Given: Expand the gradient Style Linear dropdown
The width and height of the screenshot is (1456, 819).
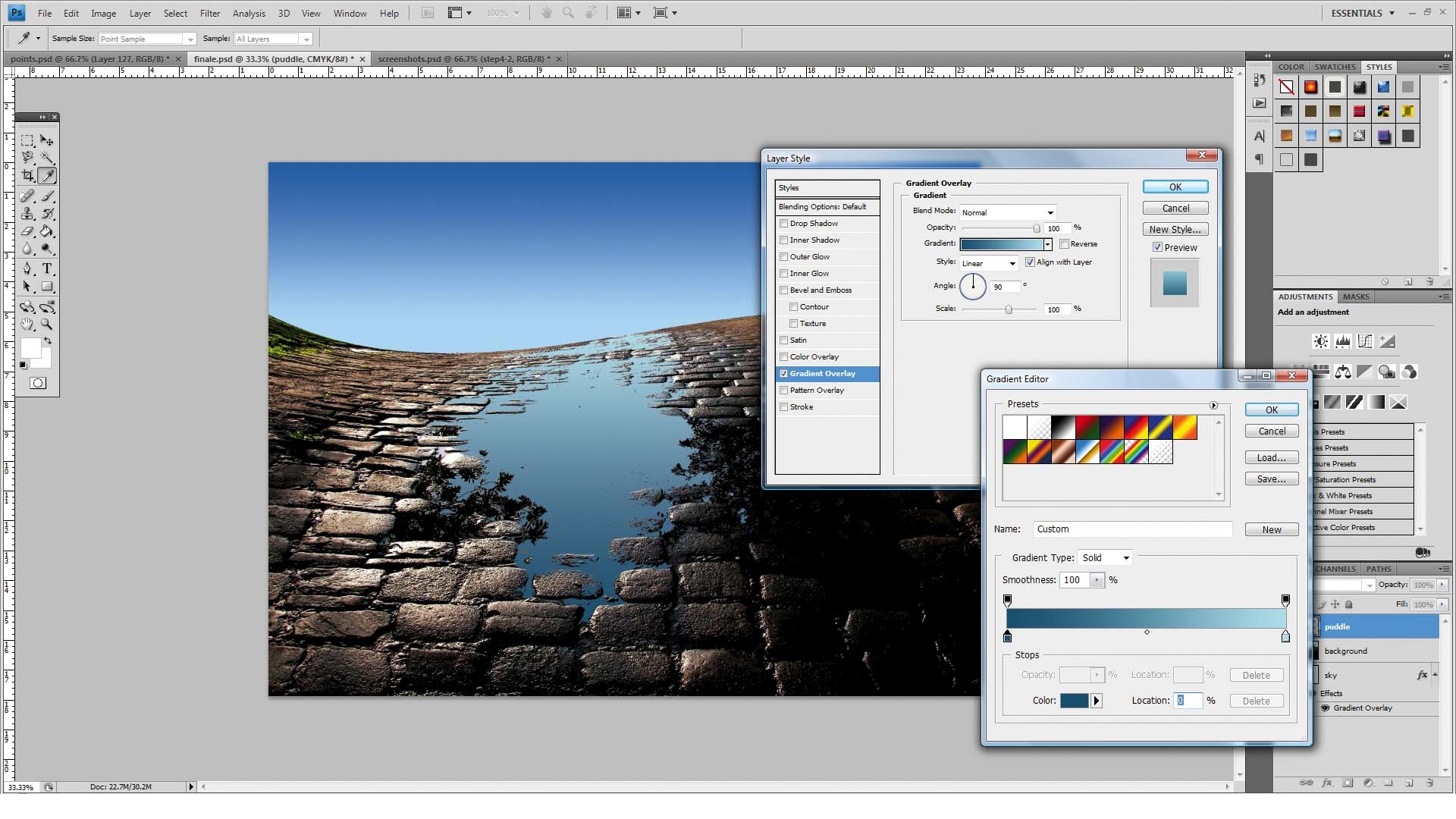Looking at the screenshot, I should click(x=989, y=263).
